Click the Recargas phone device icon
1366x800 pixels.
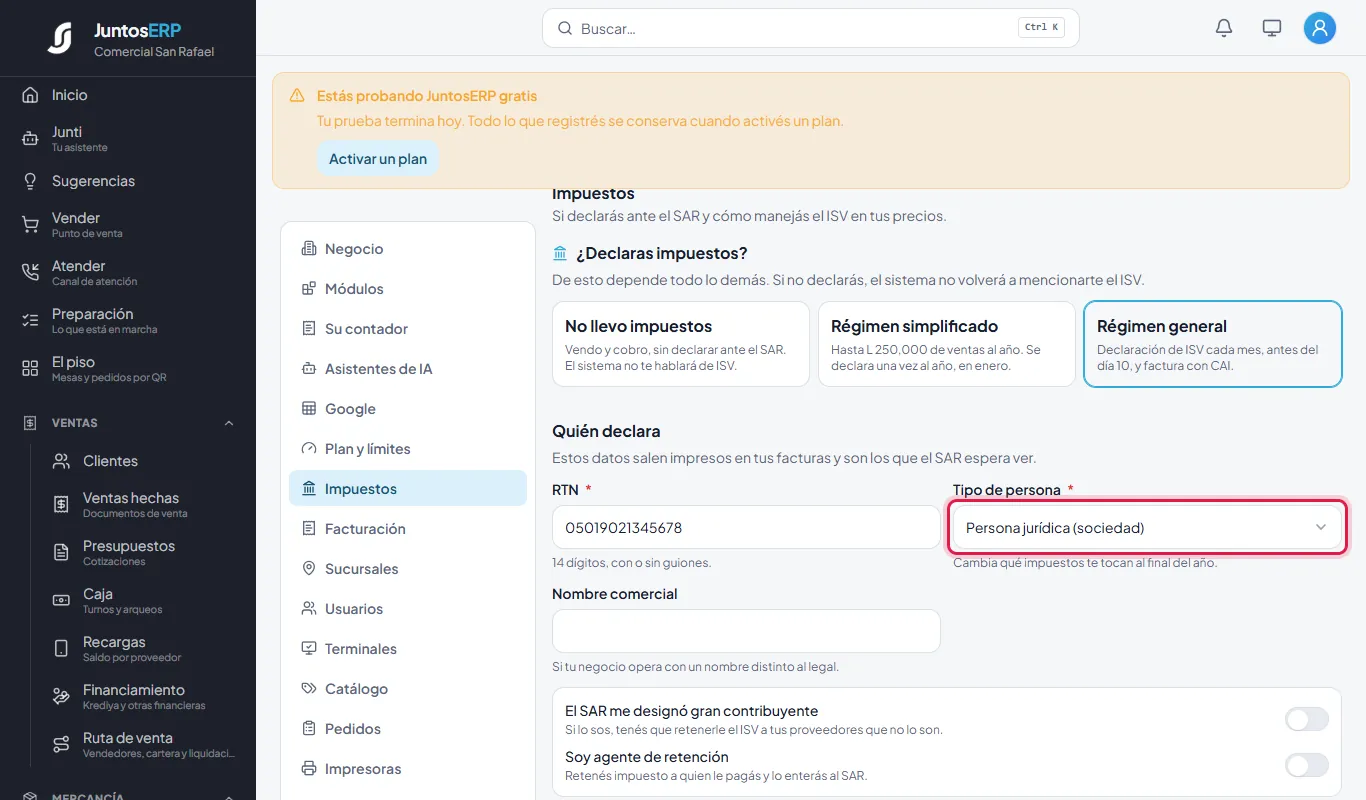pos(61,649)
